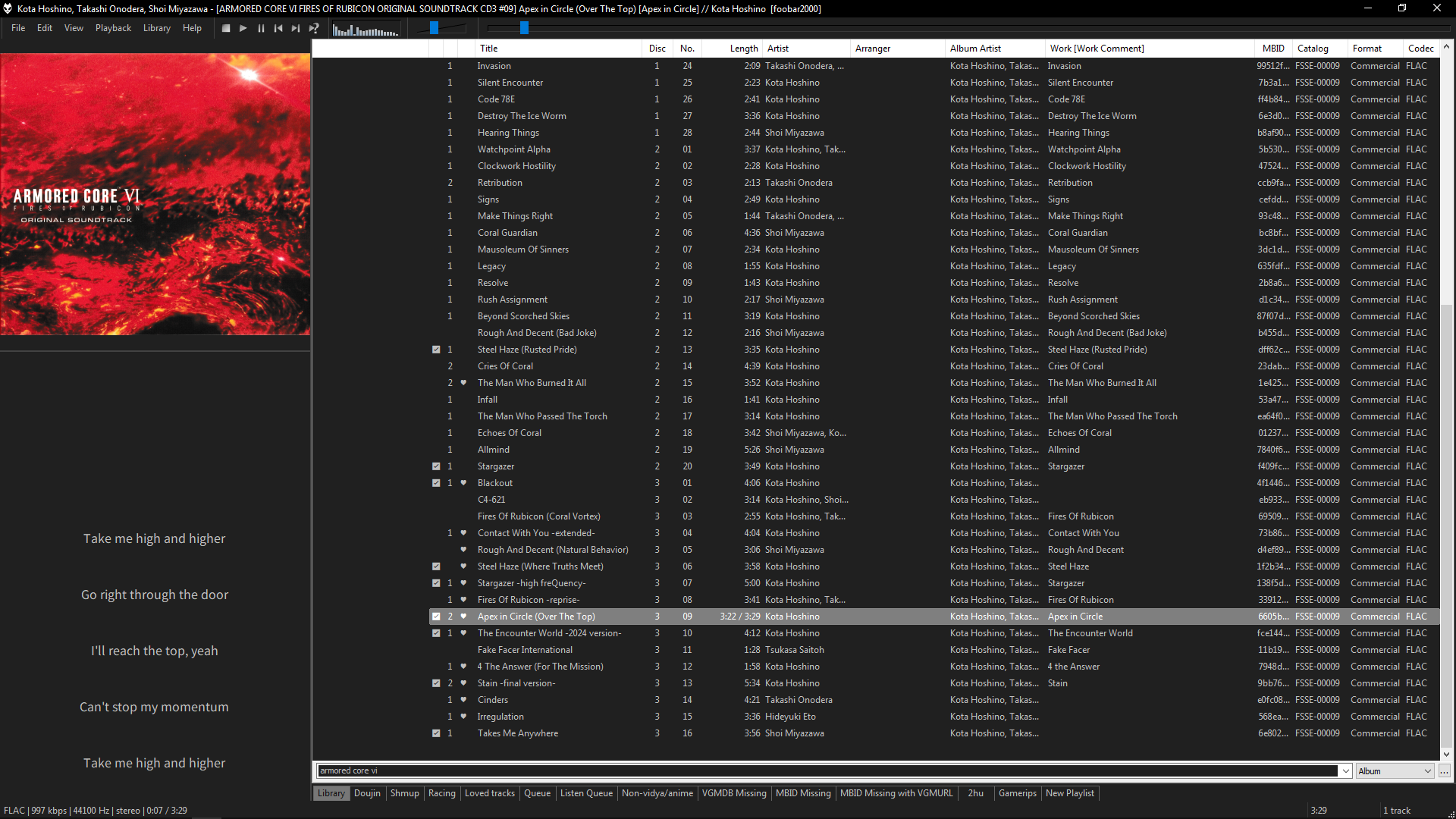Toggle checkbox on Stargazer disc 2 row

[436, 466]
